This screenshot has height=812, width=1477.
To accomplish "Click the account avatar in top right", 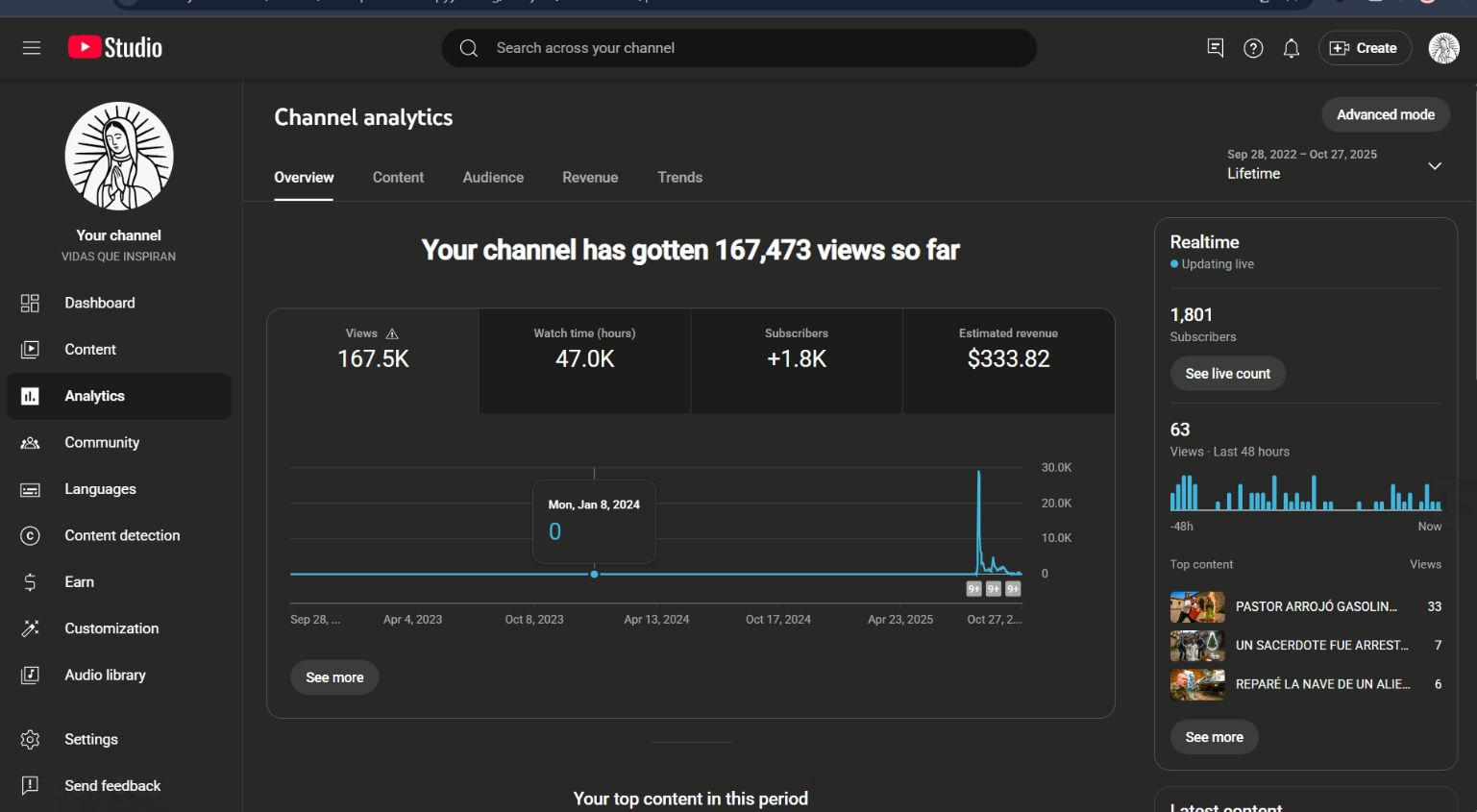I will [x=1443, y=48].
